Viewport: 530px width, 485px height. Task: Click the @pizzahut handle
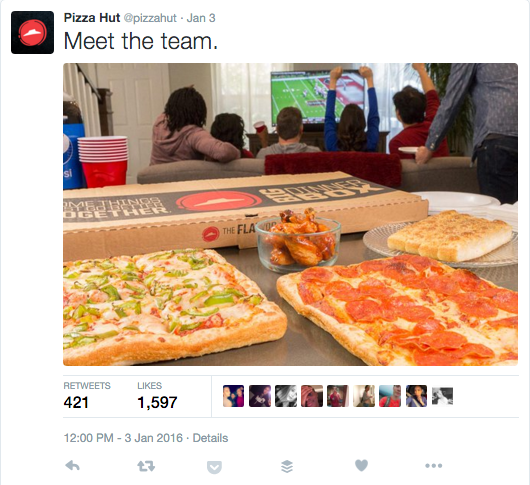click(x=150, y=18)
